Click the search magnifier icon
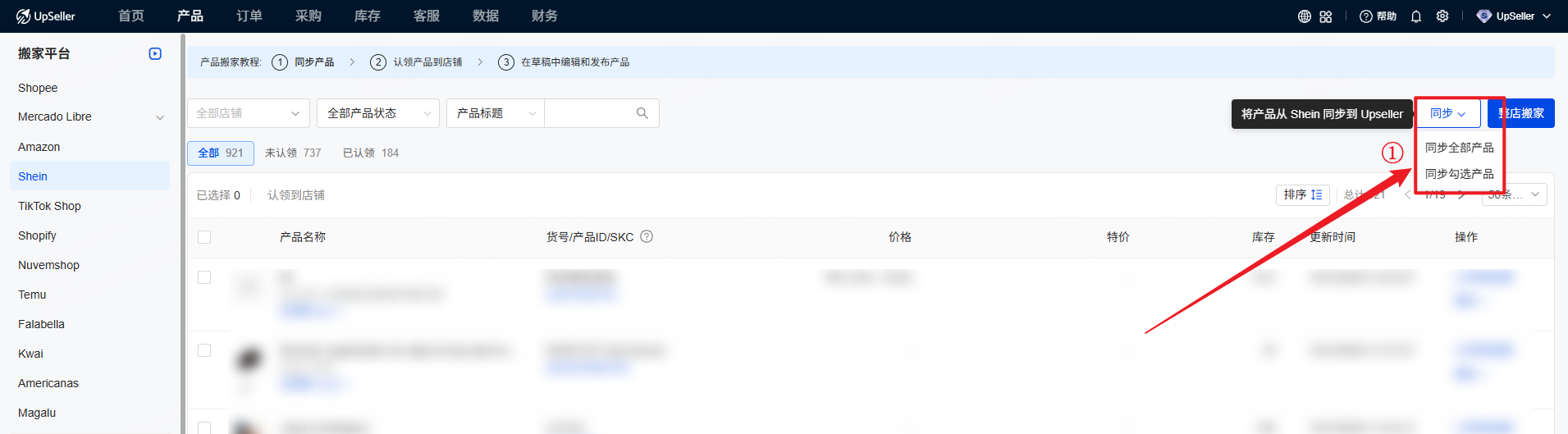The width and height of the screenshot is (1568, 434). coord(642,113)
